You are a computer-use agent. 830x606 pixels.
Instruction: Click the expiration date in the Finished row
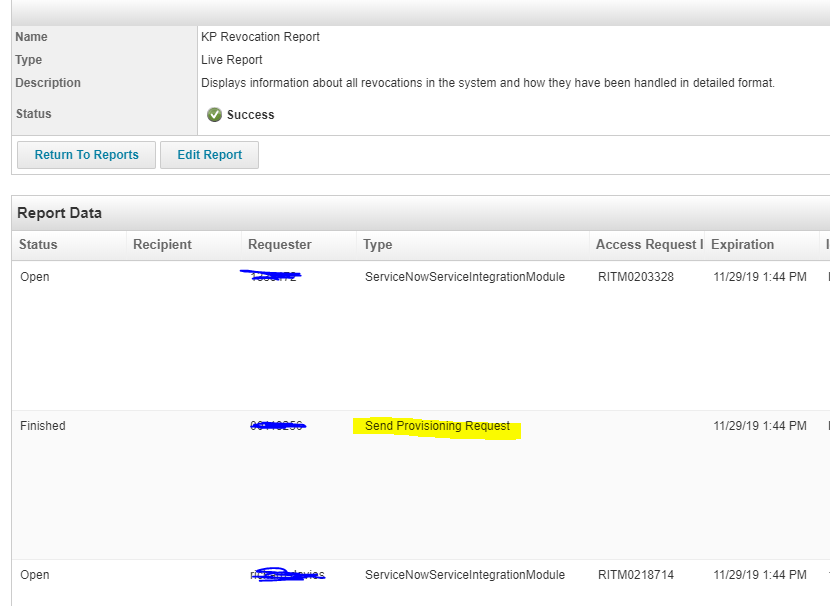[760, 426]
